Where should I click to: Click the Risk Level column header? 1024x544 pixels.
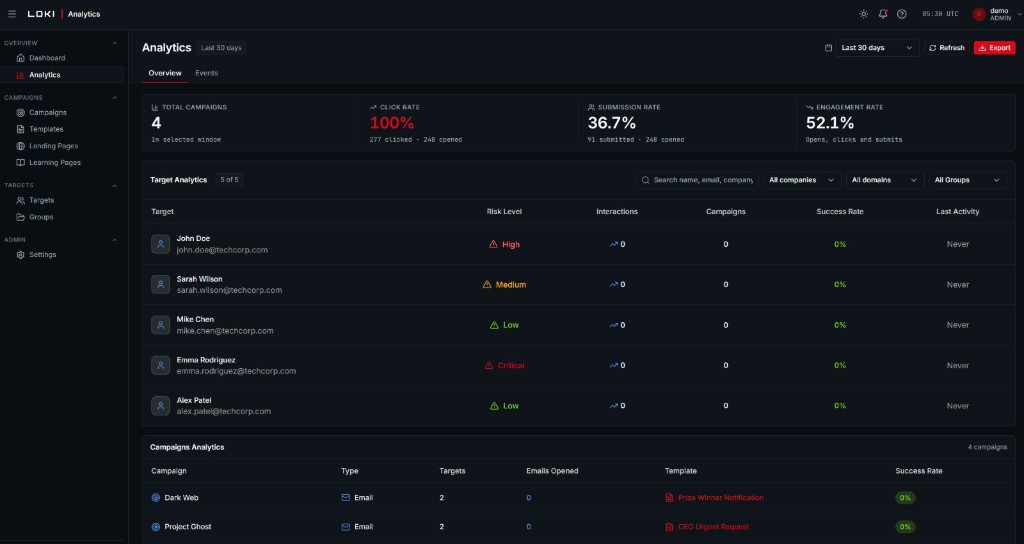[x=504, y=212]
